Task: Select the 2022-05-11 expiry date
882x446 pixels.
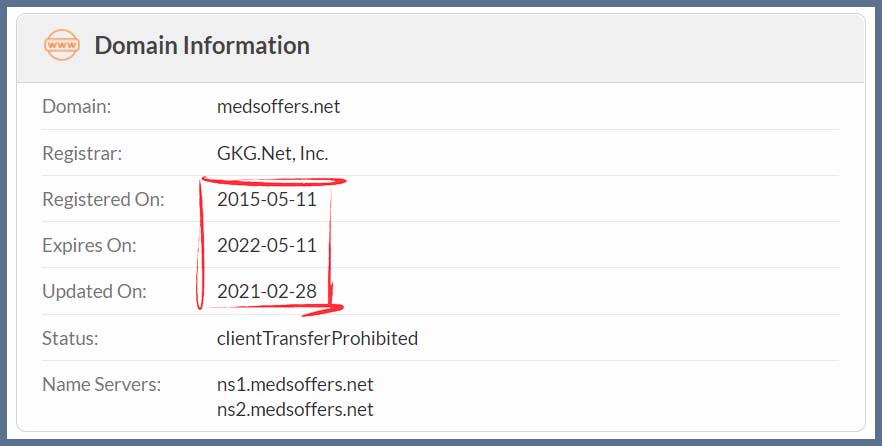Action: [267, 245]
